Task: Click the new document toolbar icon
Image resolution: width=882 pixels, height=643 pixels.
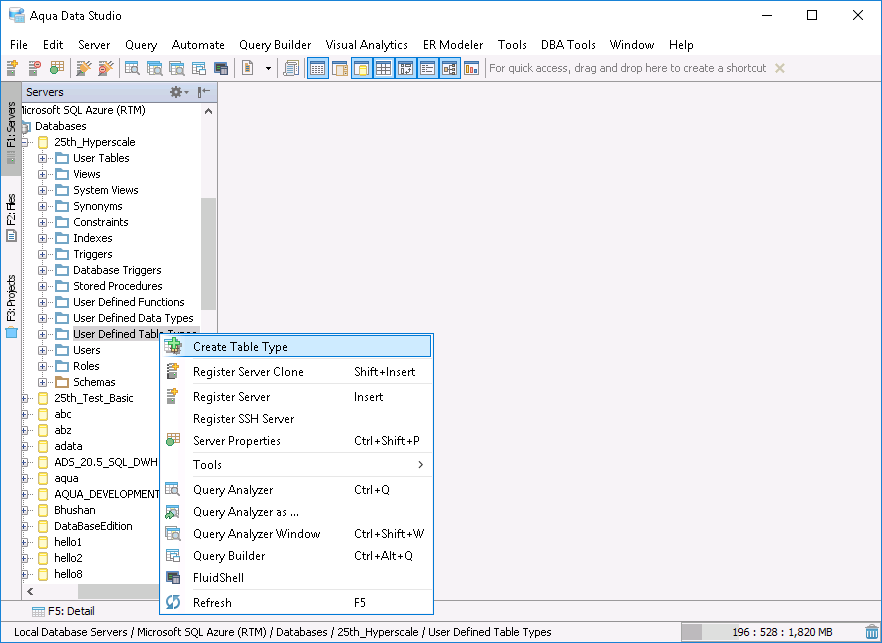Action: (x=248, y=68)
